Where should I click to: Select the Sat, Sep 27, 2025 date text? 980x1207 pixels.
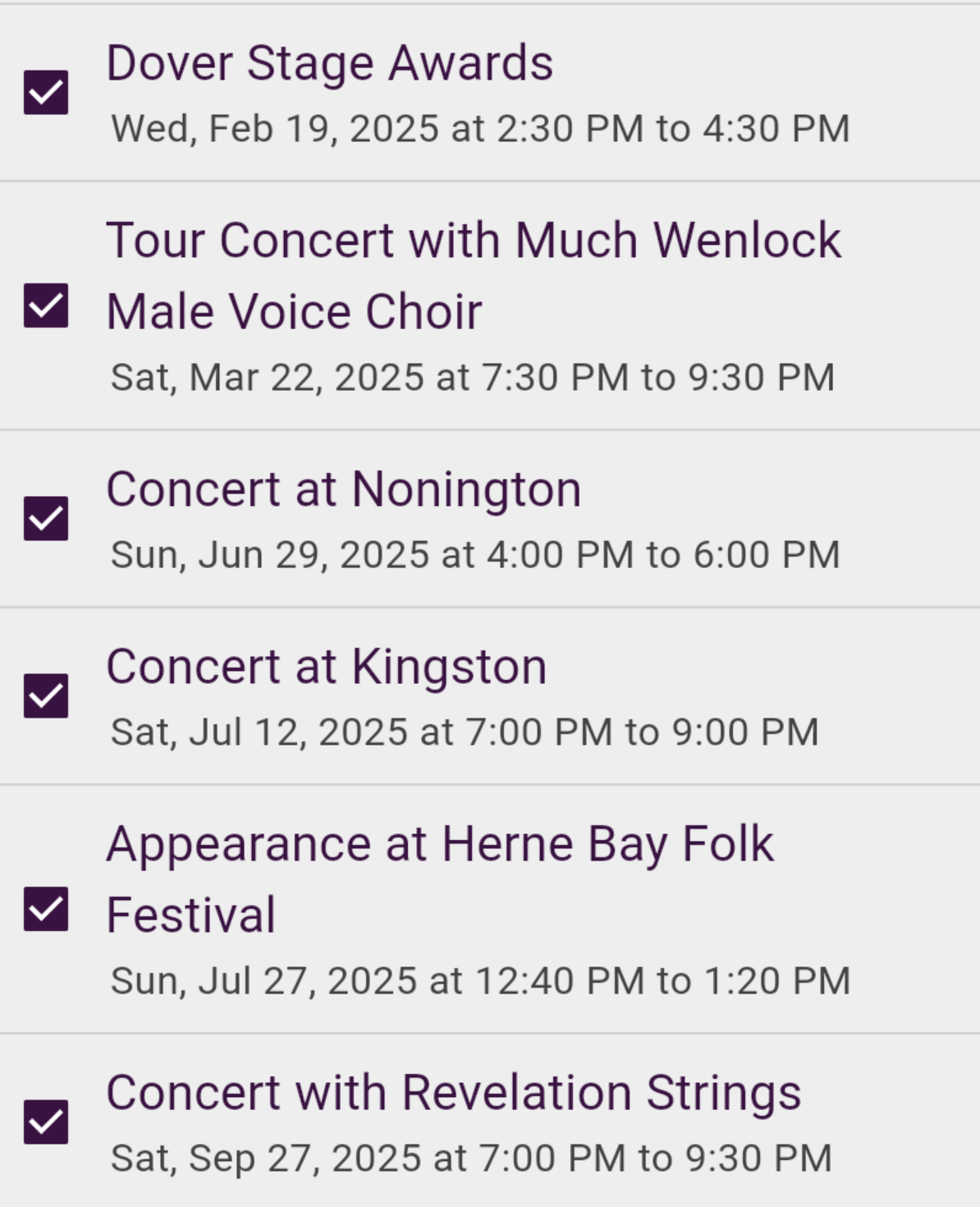[472, 1159]
